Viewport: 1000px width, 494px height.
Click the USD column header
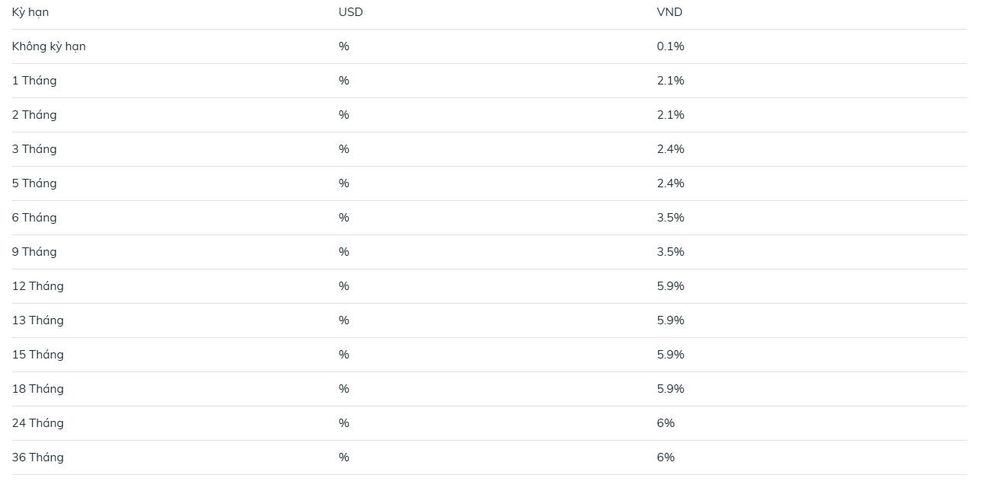point(350,12)
